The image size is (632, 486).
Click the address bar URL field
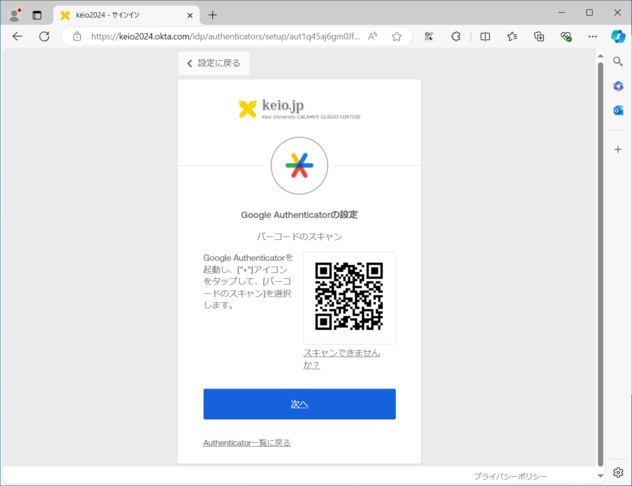point(220,36)
